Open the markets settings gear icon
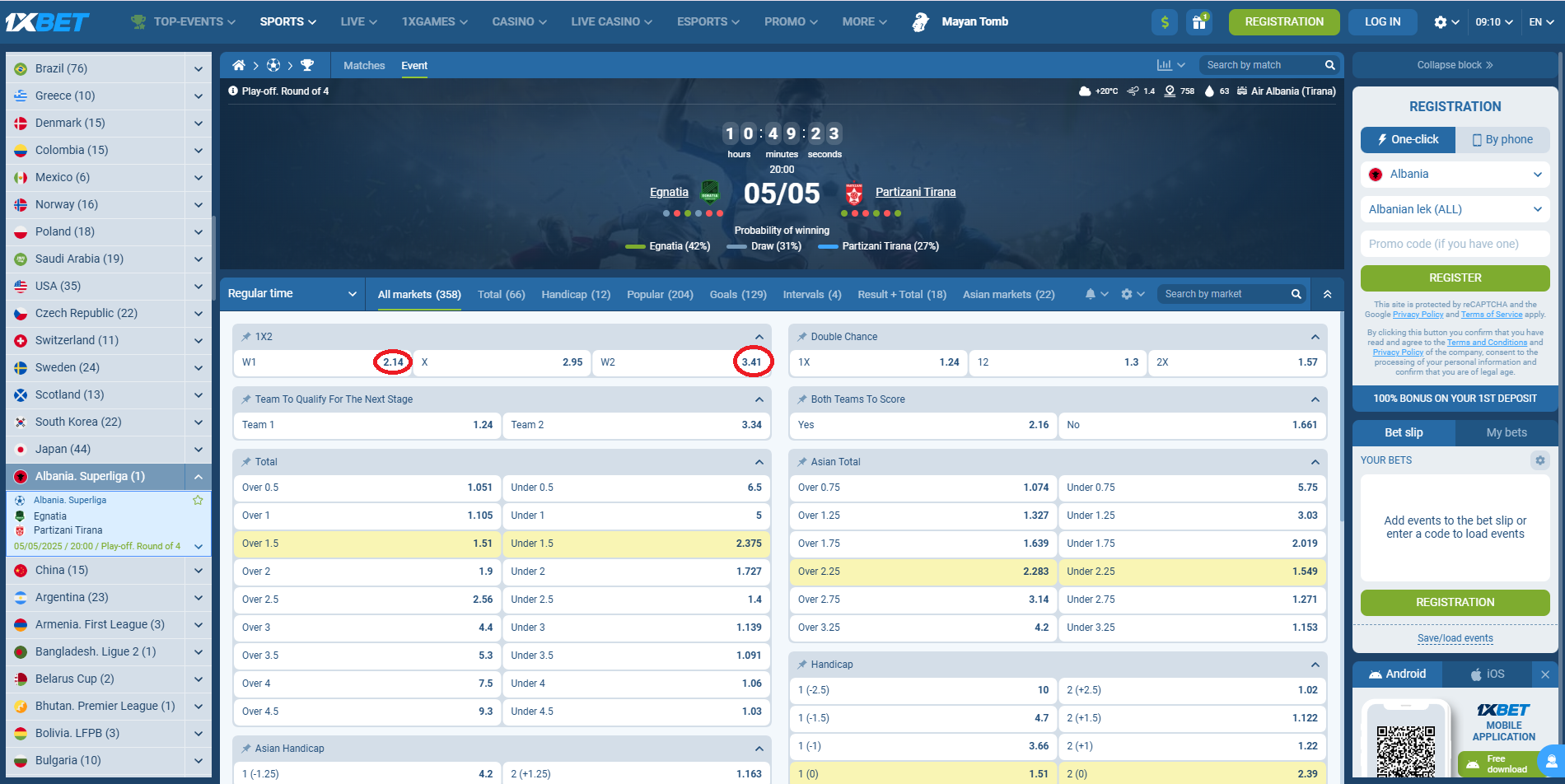 coord(1127,294)
